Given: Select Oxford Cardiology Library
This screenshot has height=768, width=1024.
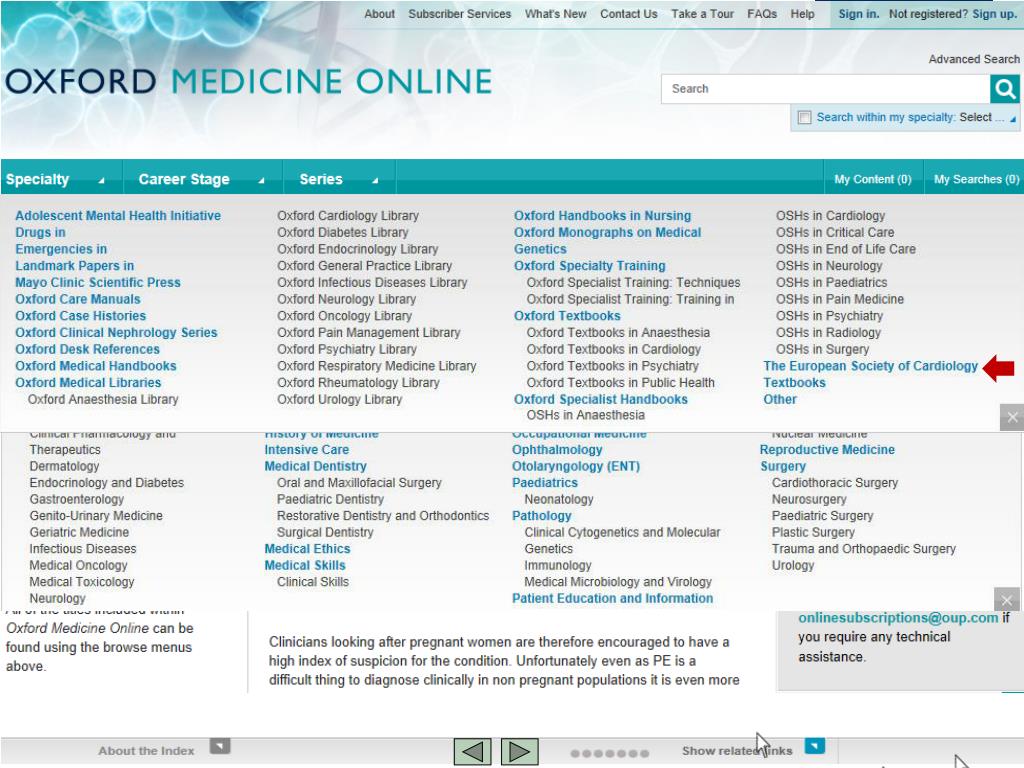Looking at the screenshot, I should (348, 216).
